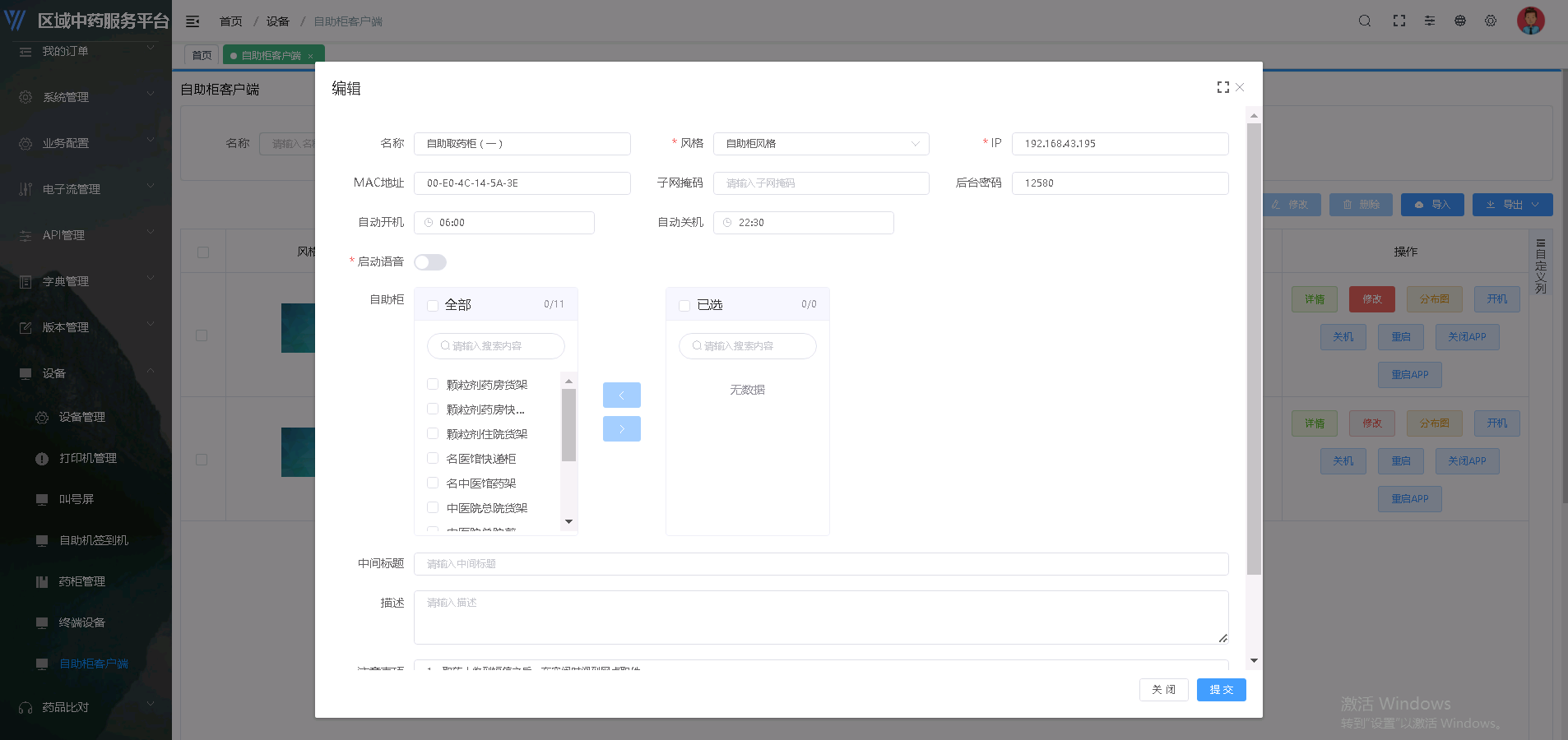Viewport: 1568px width, 740px height.
Task: Expand the 业务配置 sidebar menu
Action: coord(86,143)
